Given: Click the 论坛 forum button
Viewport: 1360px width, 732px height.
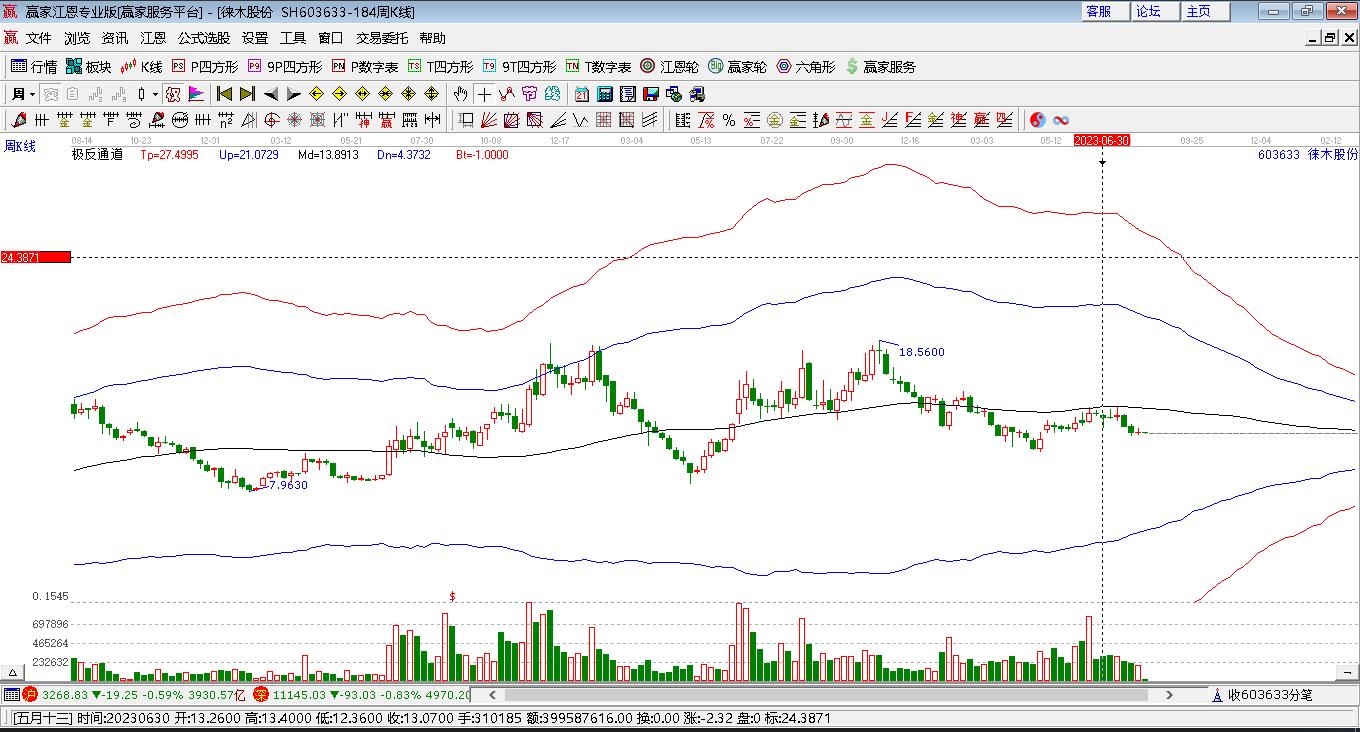Looking at the screenshot, I should (1155, 11).
